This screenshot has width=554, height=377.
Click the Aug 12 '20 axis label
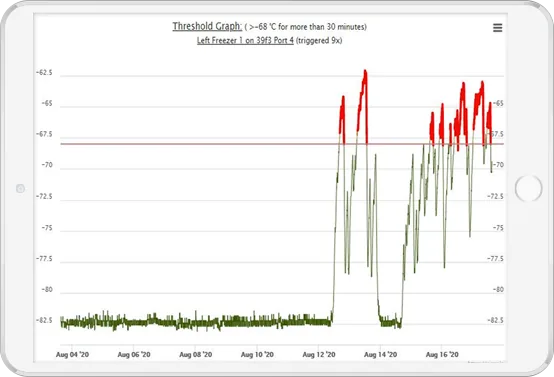coord(319,354)
